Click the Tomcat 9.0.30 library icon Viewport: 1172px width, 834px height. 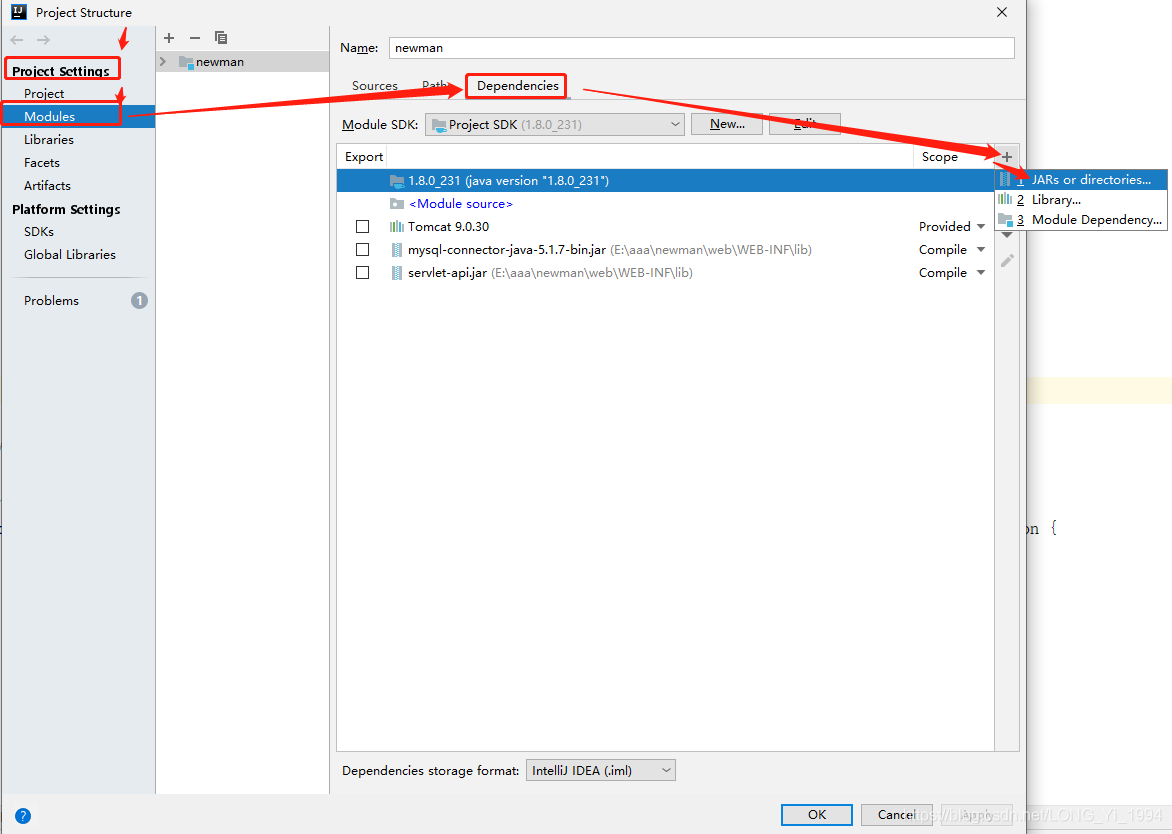[x=397, y=226]
